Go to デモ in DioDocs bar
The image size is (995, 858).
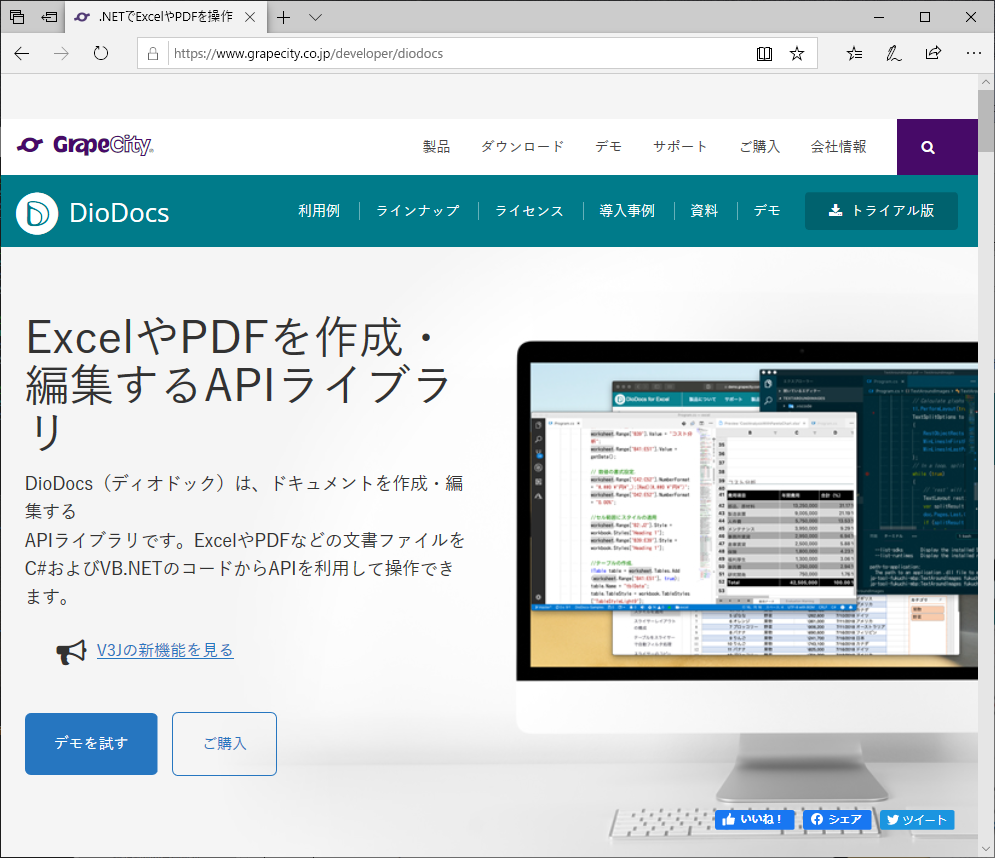click(x=767, y=211)
